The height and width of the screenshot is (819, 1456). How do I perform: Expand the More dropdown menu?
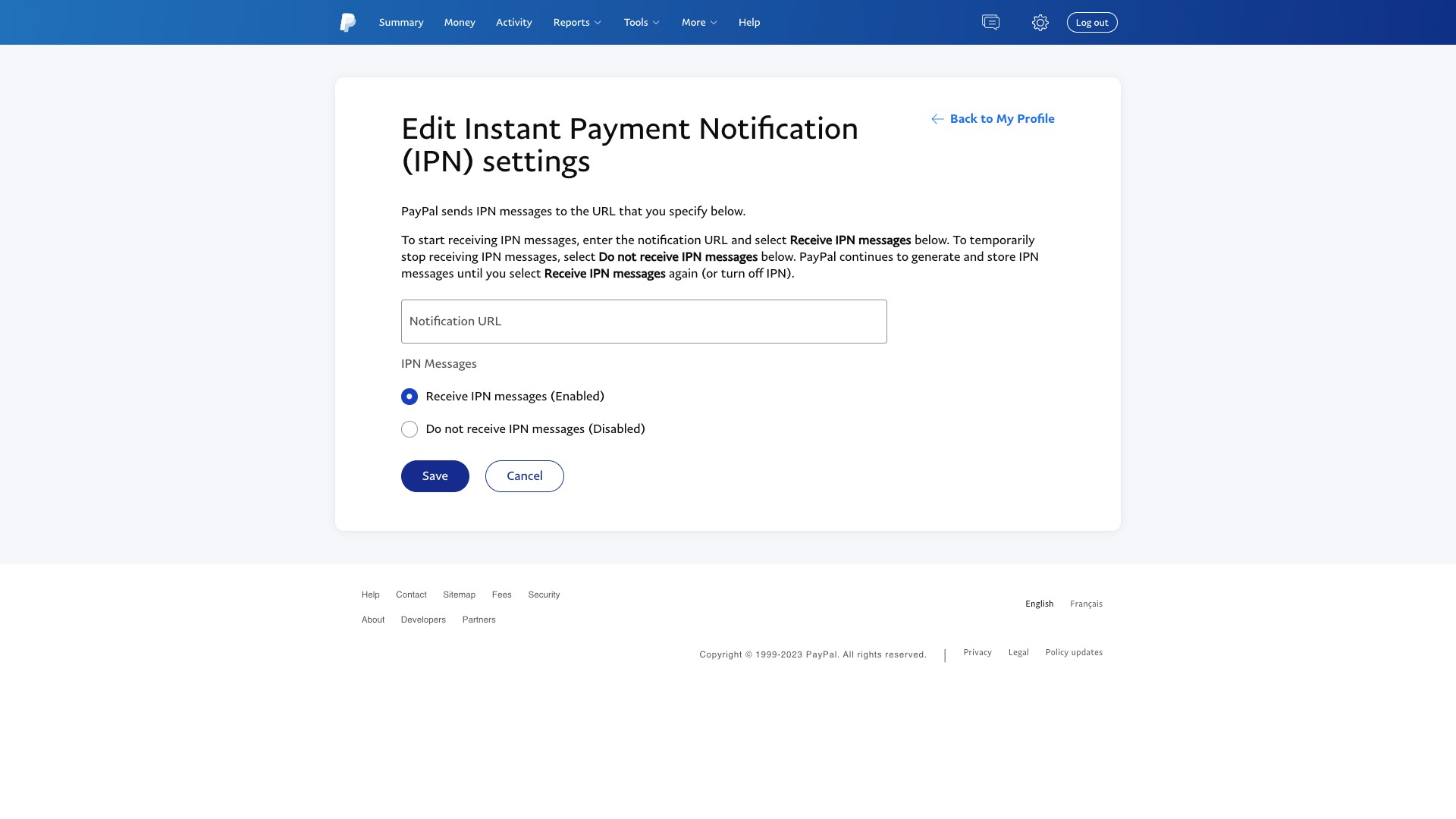click(699, 23)
